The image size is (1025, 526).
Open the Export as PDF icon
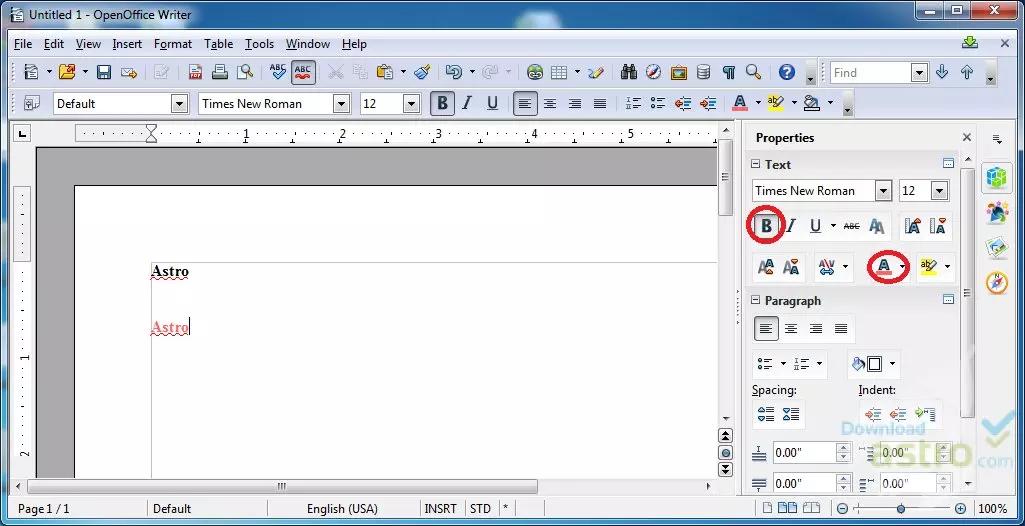195,72
